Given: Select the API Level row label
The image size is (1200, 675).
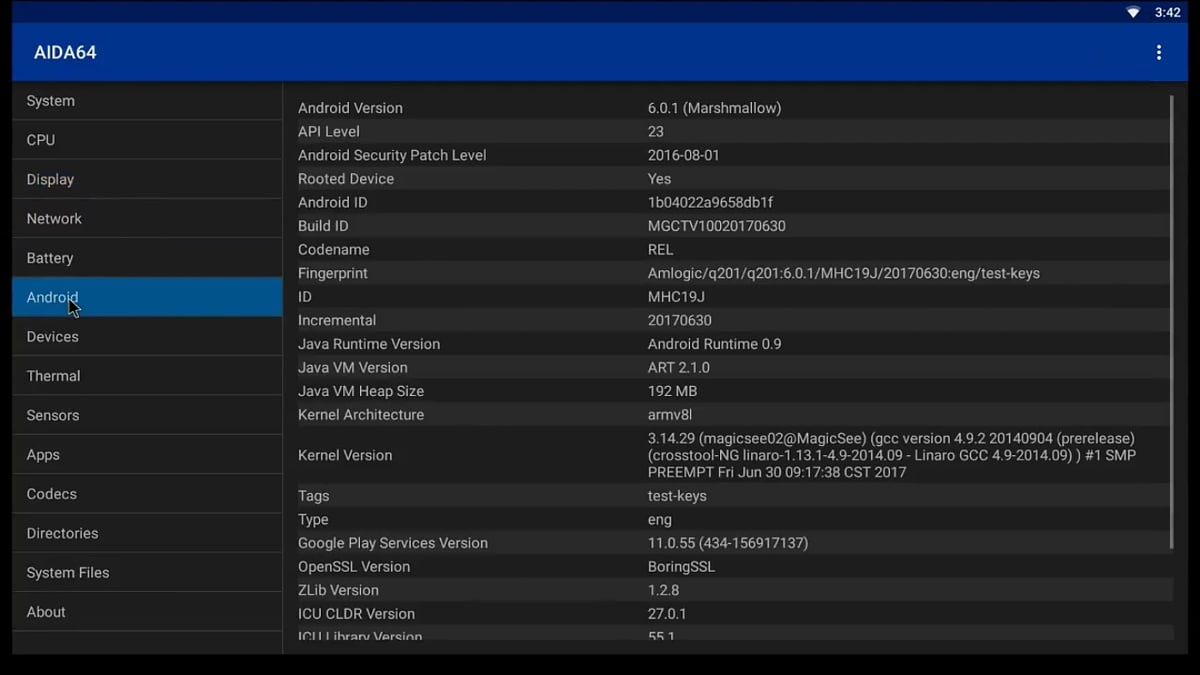Looking at the screenshot, I should (x=328, y=131).
